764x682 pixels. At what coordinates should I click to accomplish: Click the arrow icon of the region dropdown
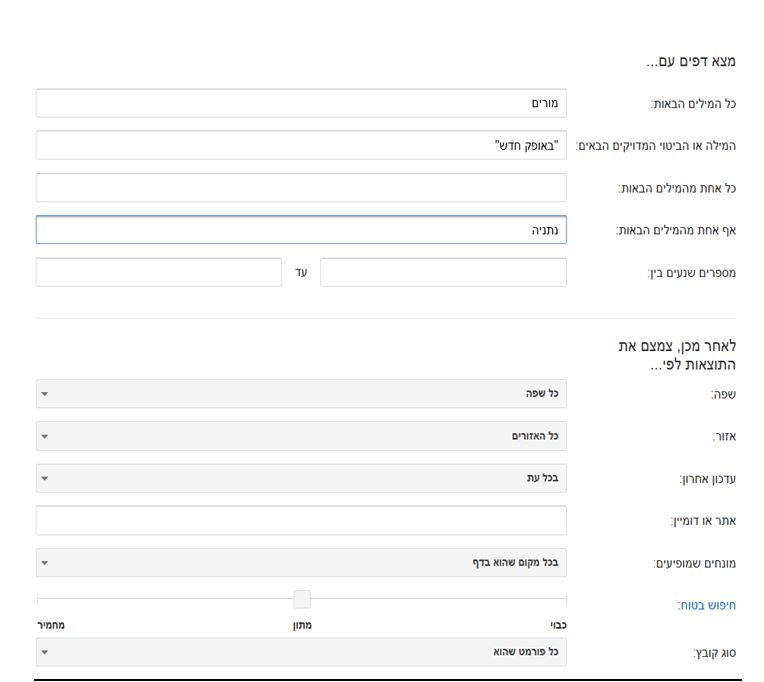click(45, 436)
